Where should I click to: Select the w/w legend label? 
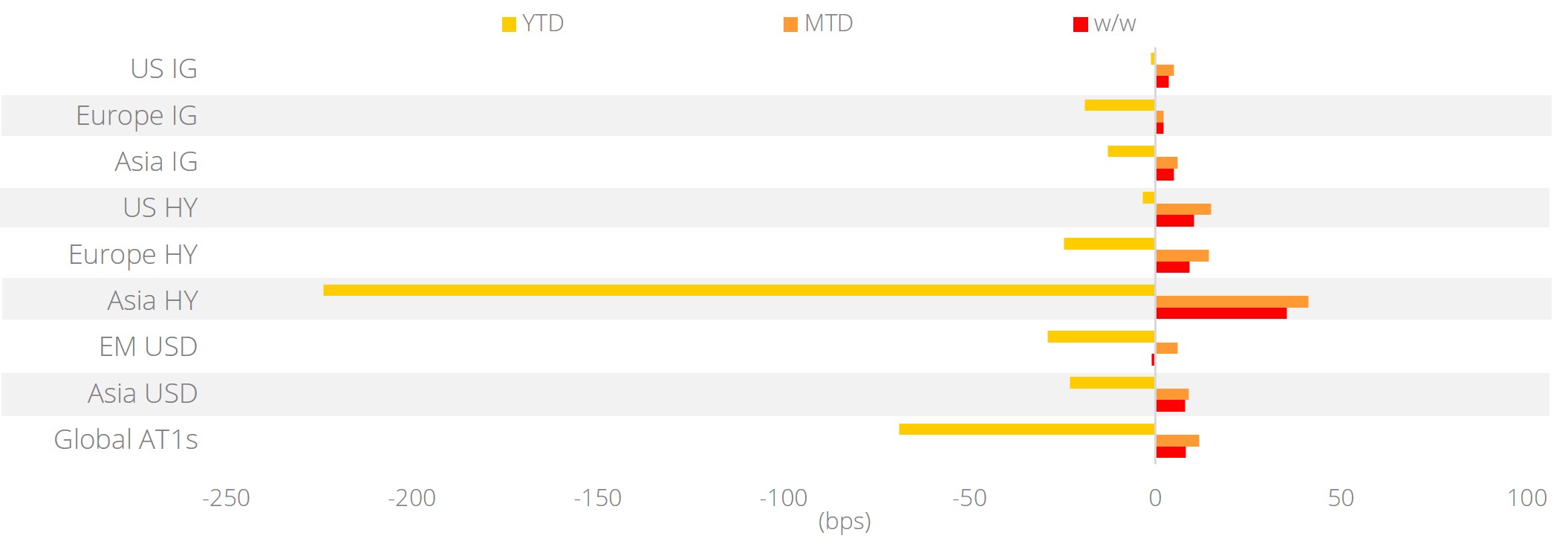click(x=1115, y=24)
